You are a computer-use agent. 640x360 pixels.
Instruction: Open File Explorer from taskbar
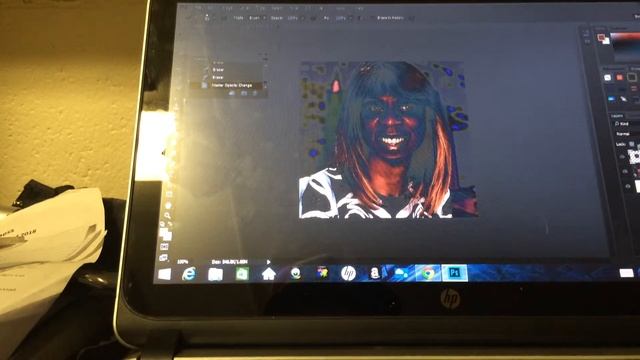[x=215, y=274]
